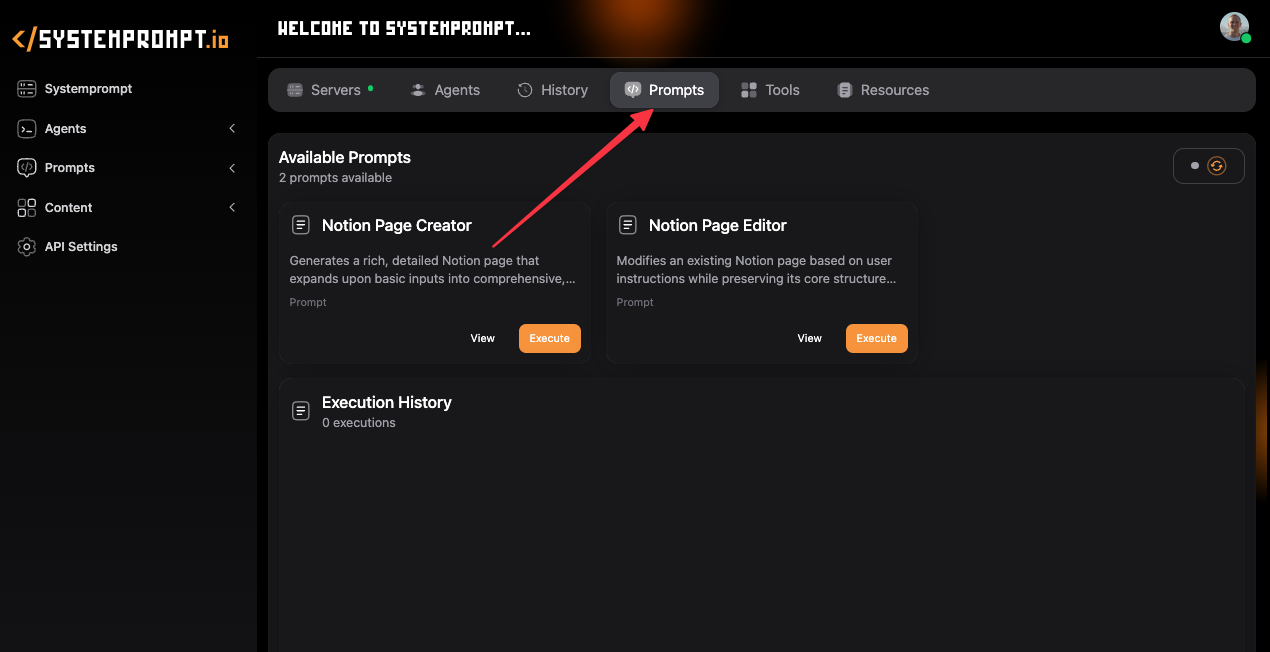
Task: Click the Resources tab document icon
Action: [845, 90]
